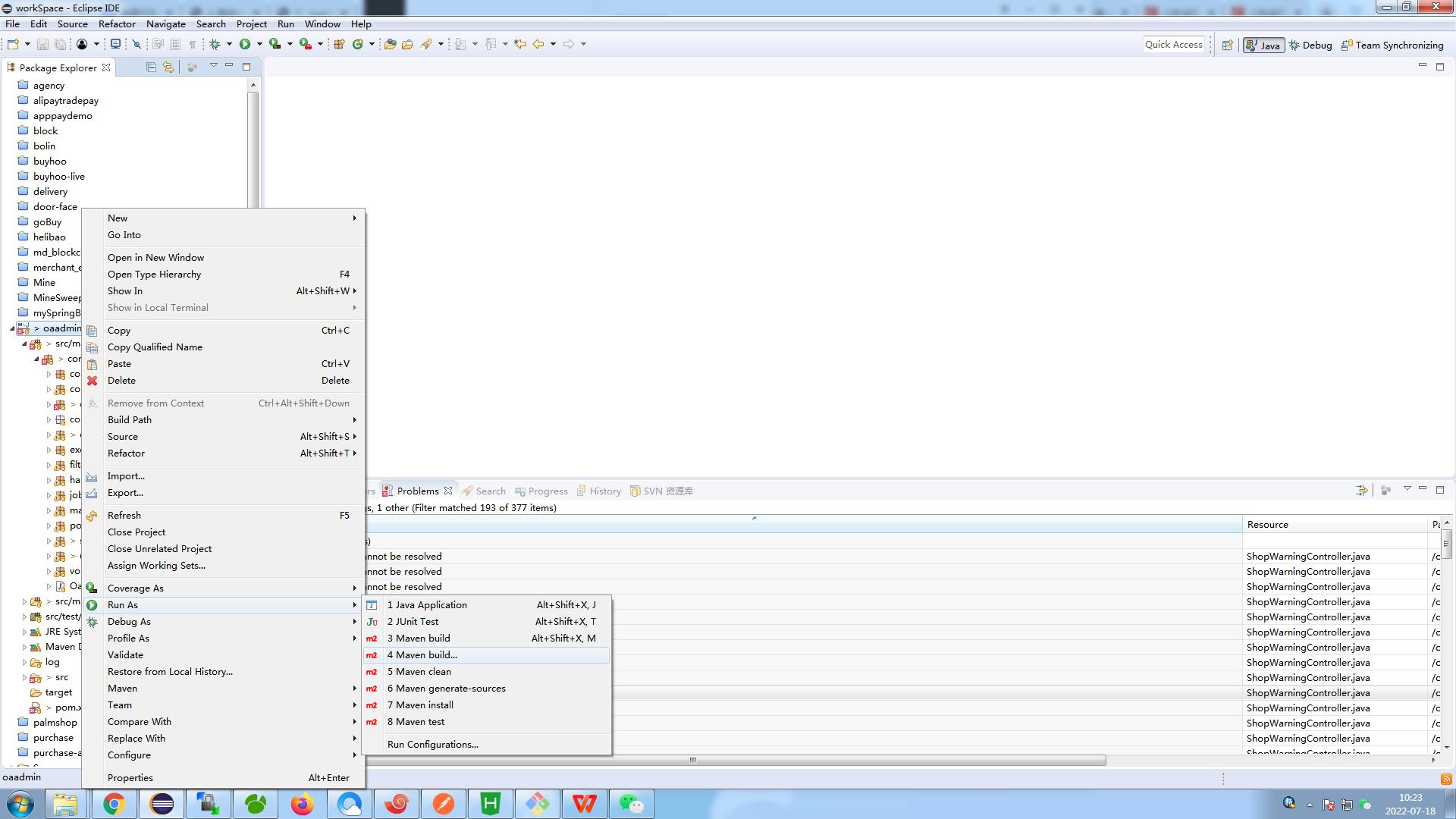Click the Forward navigation arrow icon
This screenshot has height=819, width=1456.
(569, 44)
